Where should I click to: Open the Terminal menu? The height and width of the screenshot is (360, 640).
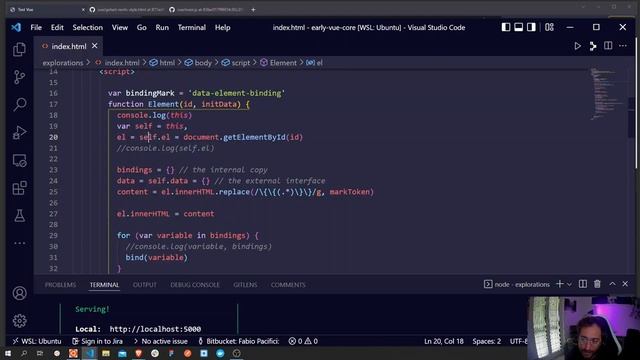coord(191,27)
